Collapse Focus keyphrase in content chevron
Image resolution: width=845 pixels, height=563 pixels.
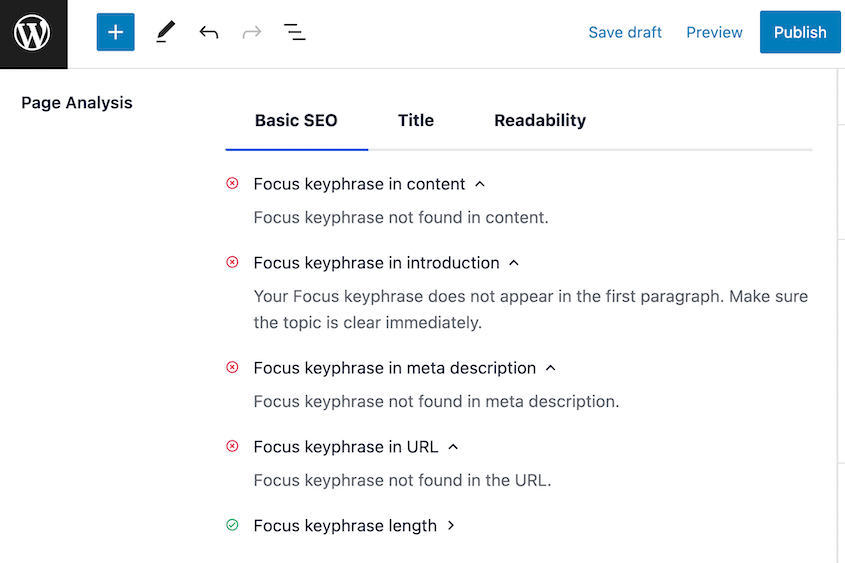click(x=480, y=184)
